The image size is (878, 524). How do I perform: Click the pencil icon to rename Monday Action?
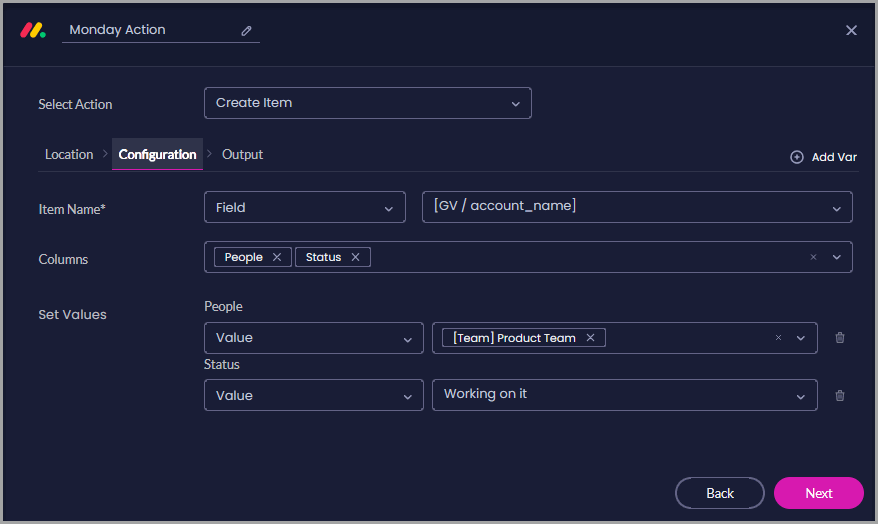tap(246, 31)
